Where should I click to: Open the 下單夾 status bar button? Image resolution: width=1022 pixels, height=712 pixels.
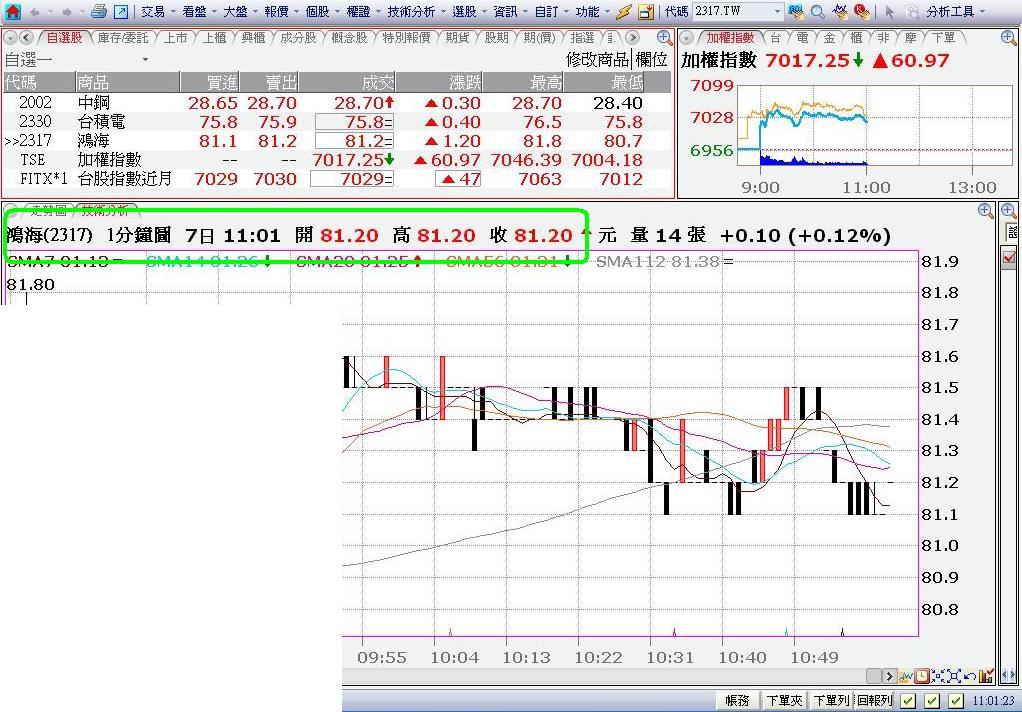pyautogui.click(x=784, y=701)
